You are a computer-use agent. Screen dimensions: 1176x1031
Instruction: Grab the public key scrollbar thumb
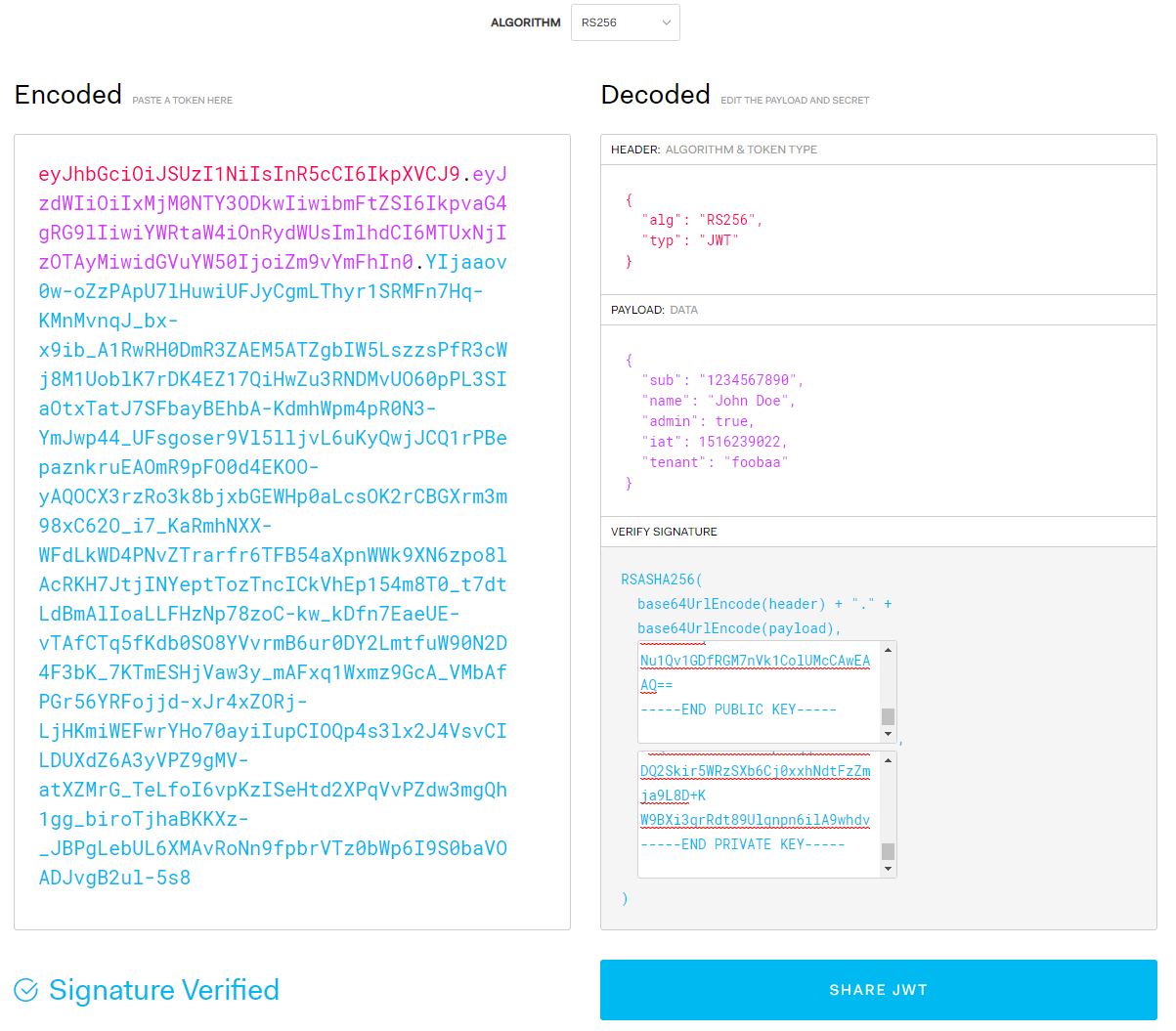coord(888,716)
